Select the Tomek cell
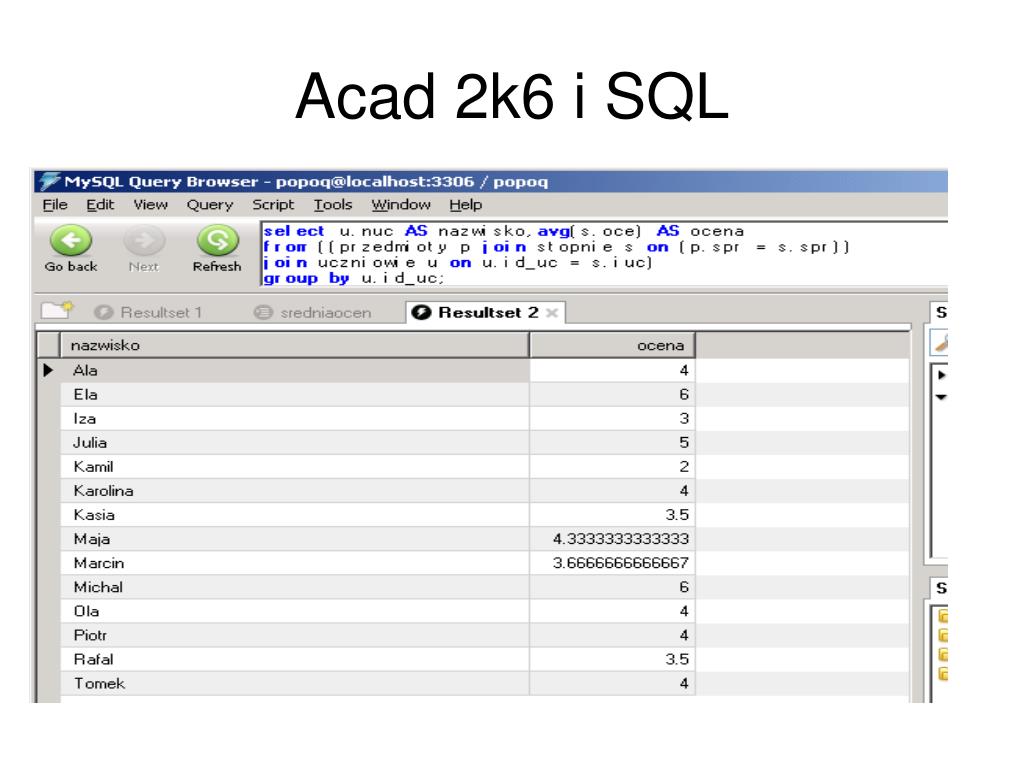 tap(295, 684)
